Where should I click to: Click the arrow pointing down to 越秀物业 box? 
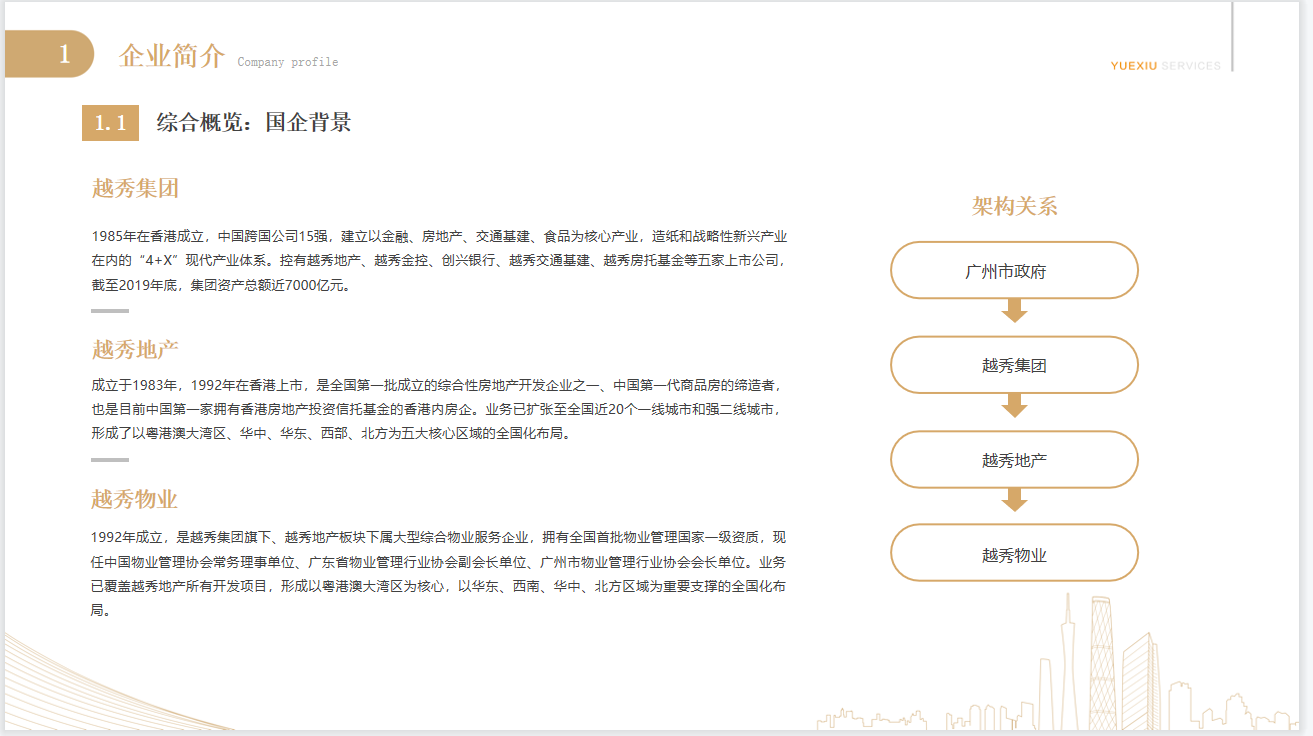coord(1014,500)
